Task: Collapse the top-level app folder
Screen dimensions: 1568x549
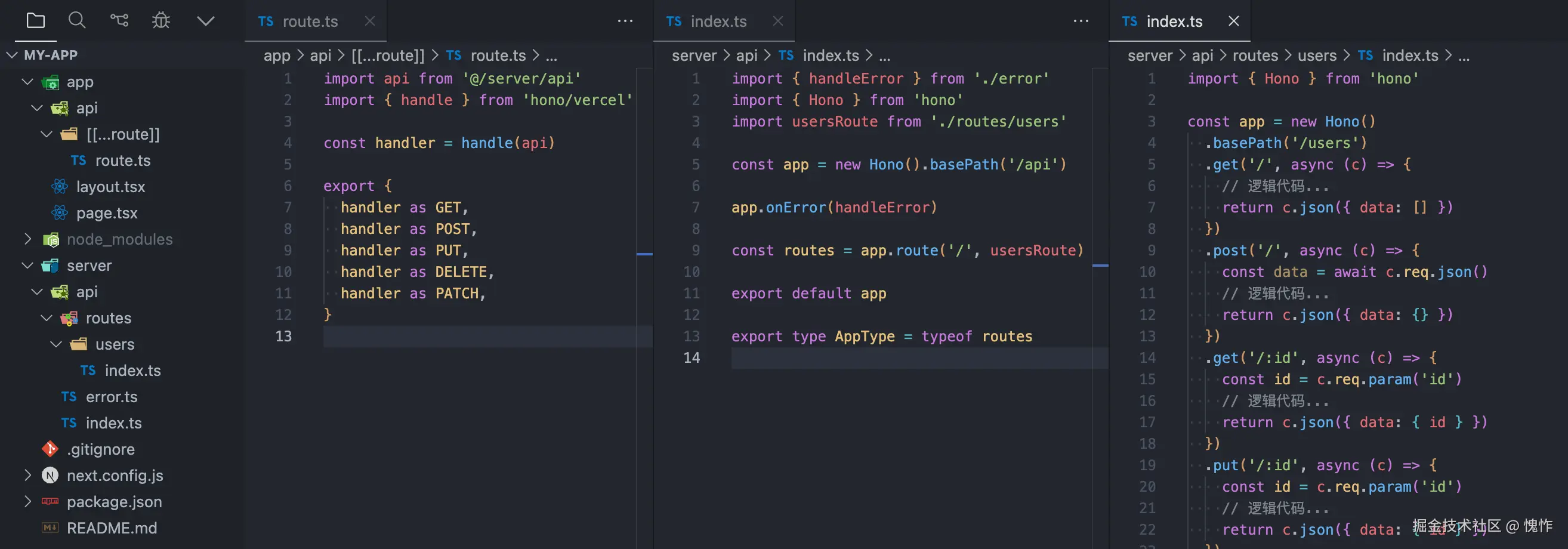Action: point(27,82)
